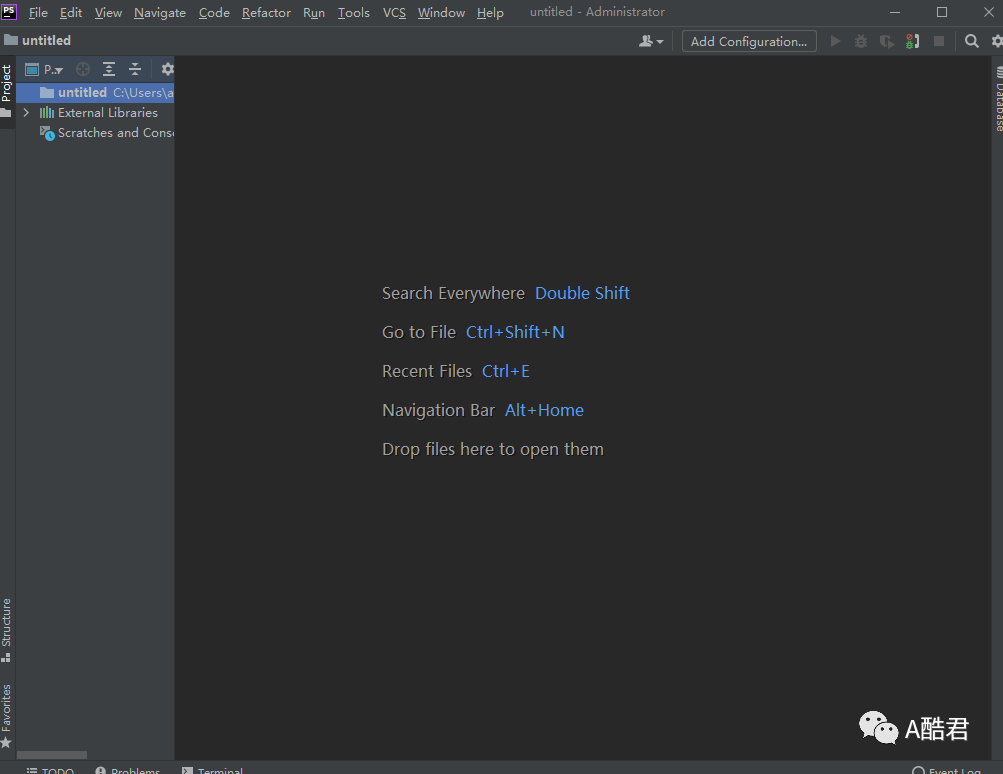
Task: Click the 'Double Shift' shortcut text
Action: coord(582,293)
